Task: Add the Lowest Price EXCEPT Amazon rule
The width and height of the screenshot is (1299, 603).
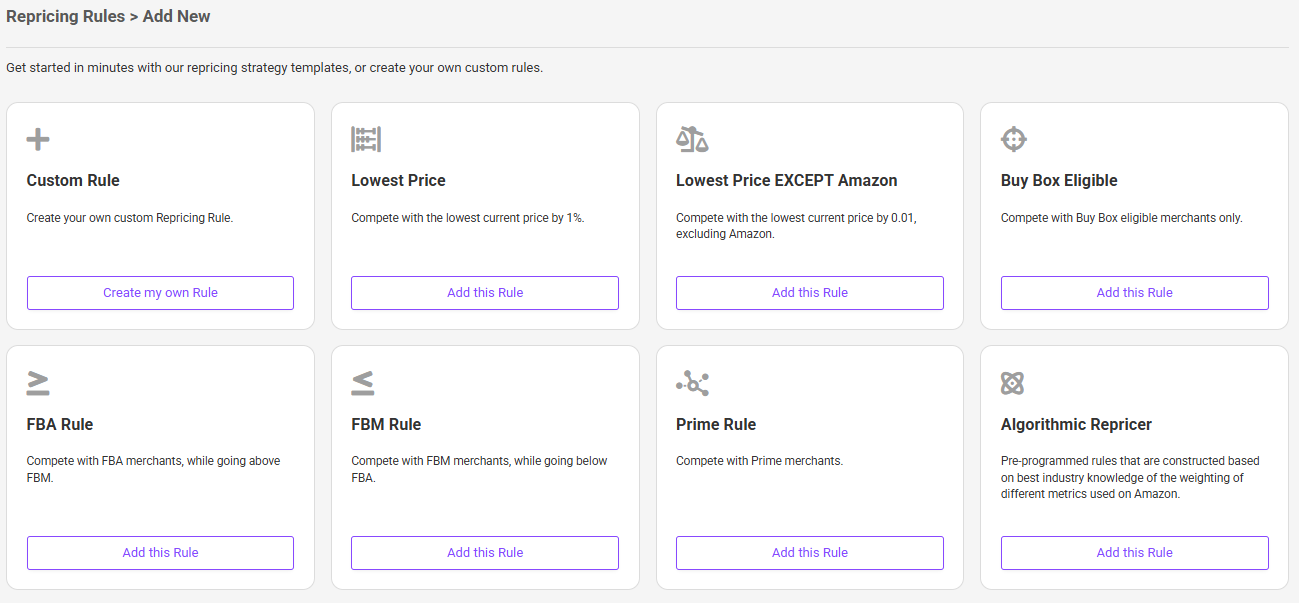Action: [x=810, y=293]
